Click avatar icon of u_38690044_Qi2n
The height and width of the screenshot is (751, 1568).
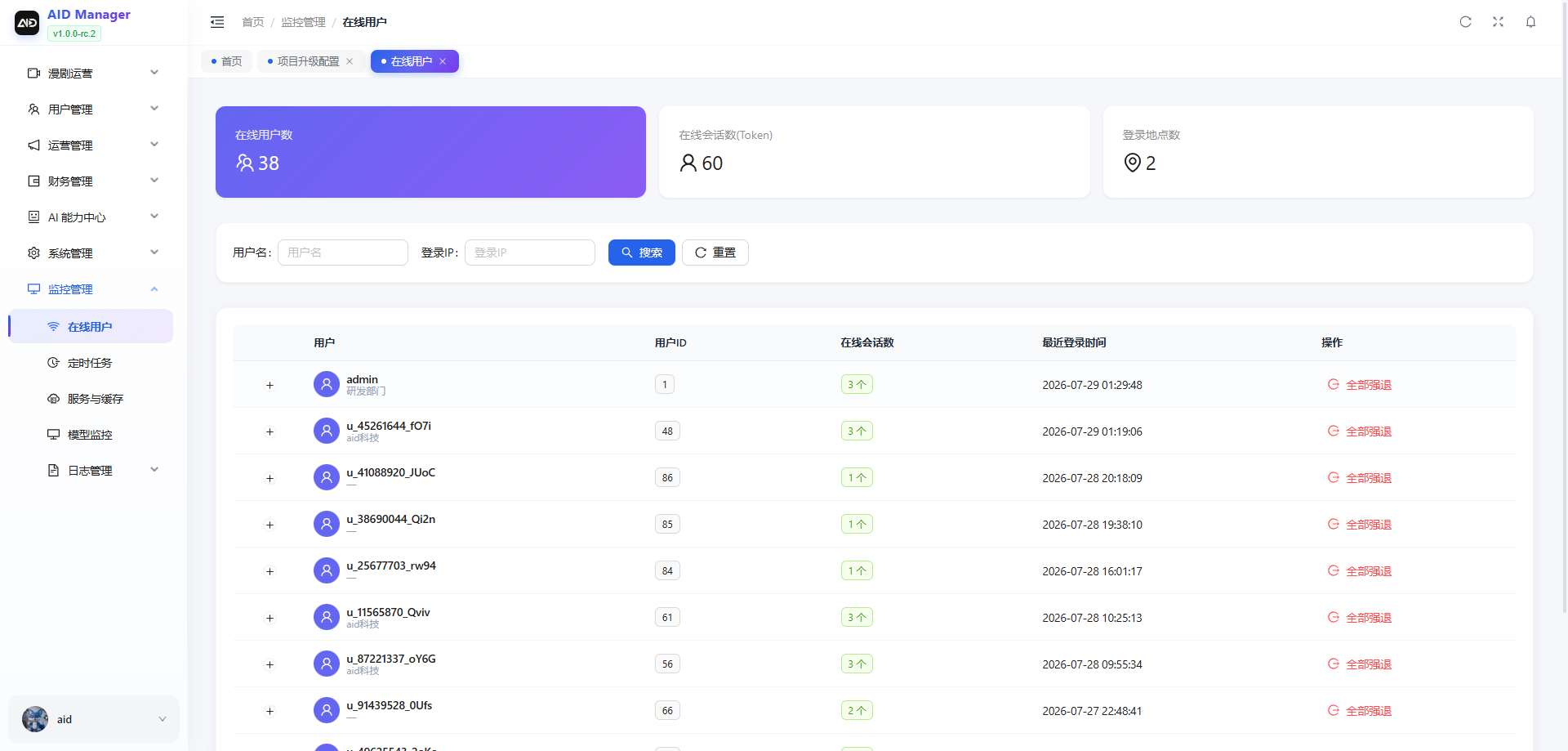coord(327,524)
